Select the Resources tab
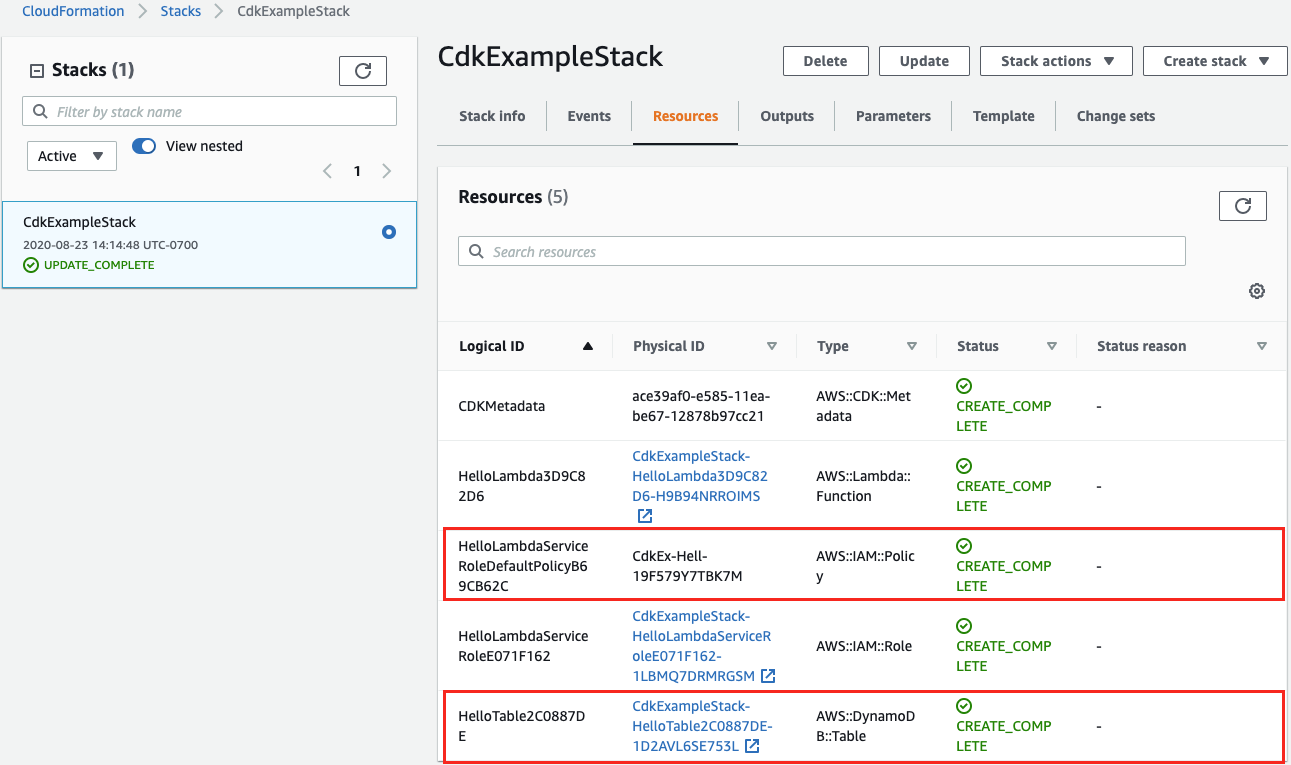1291x765 pixels. click(x=686, y=116)
